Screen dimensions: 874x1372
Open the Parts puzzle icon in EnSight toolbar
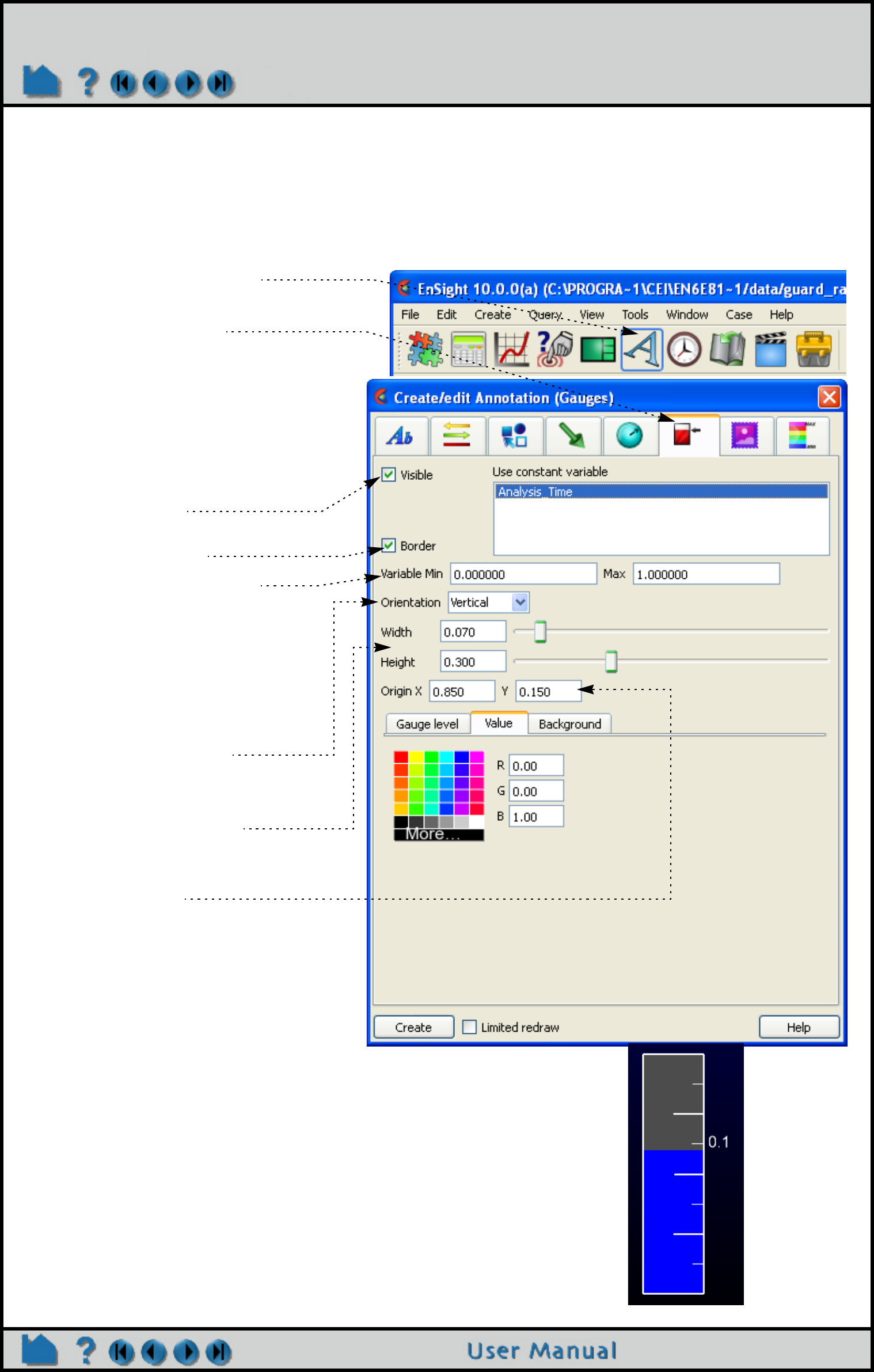click(x=425, y=349)
